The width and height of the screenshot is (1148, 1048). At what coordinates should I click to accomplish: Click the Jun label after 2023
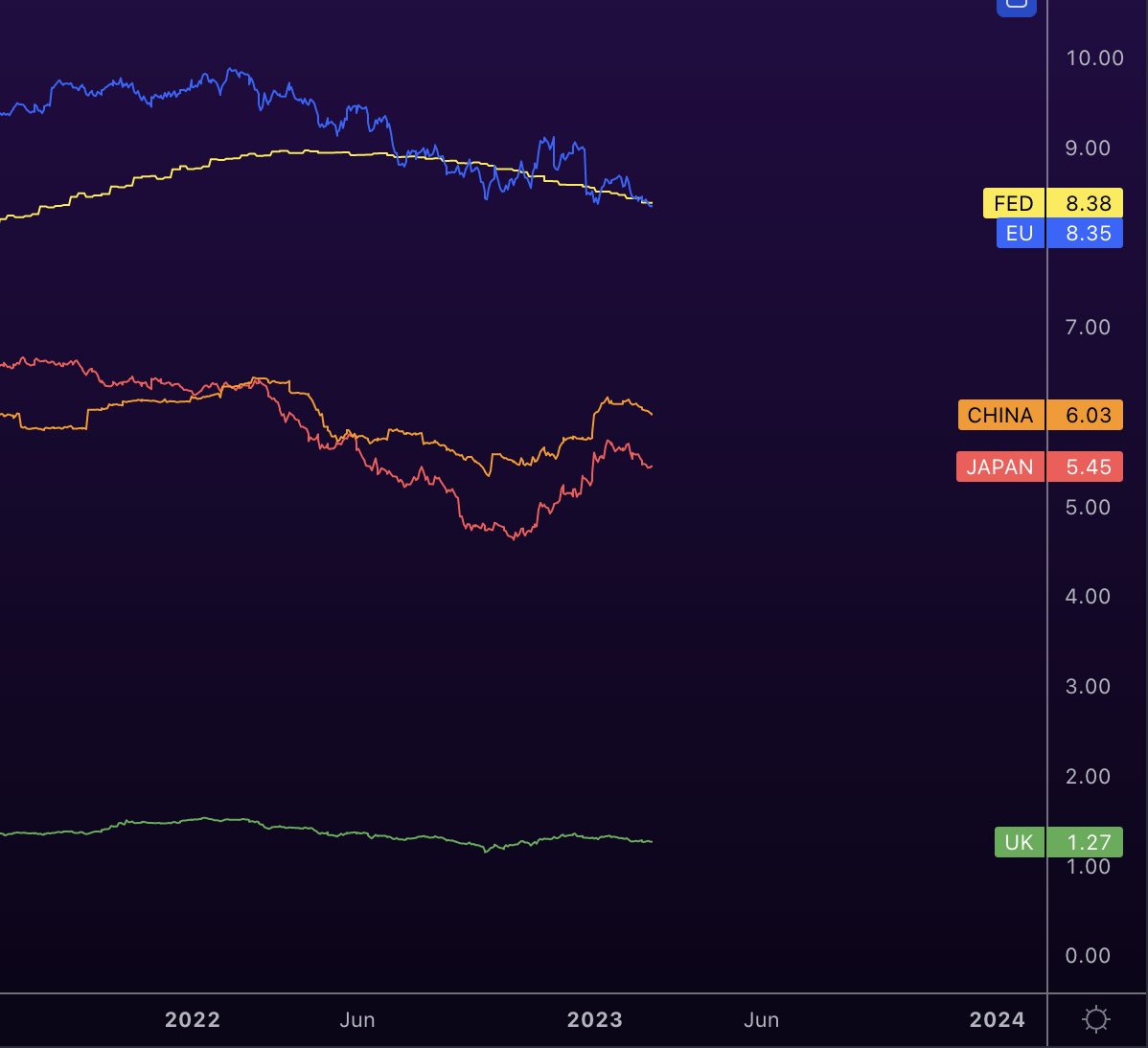point(762,1019)
